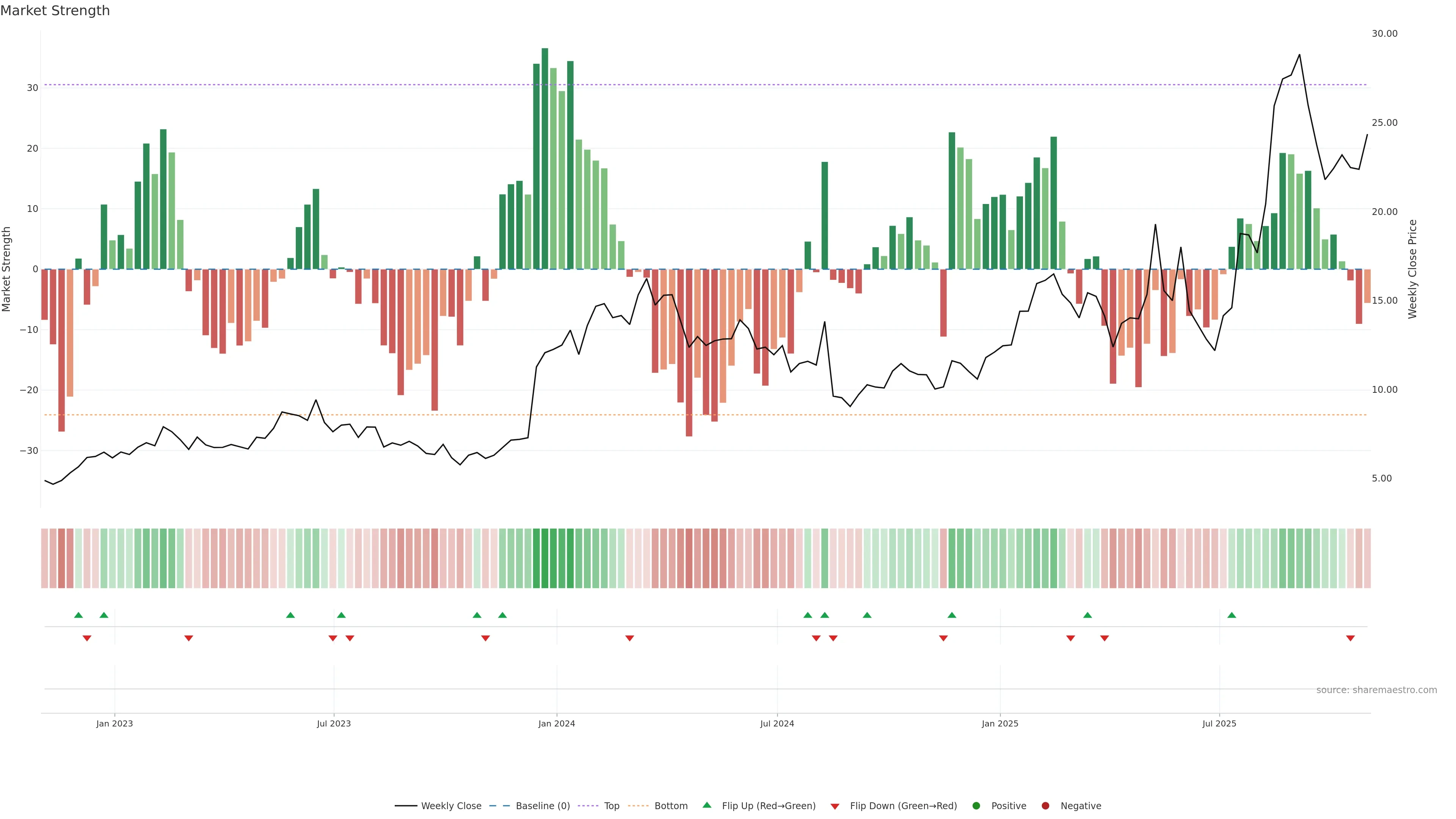Screen dimensions: 1456x819
Task: Click Flip Up green triangle in legend
Action: [x=706, y=805]
